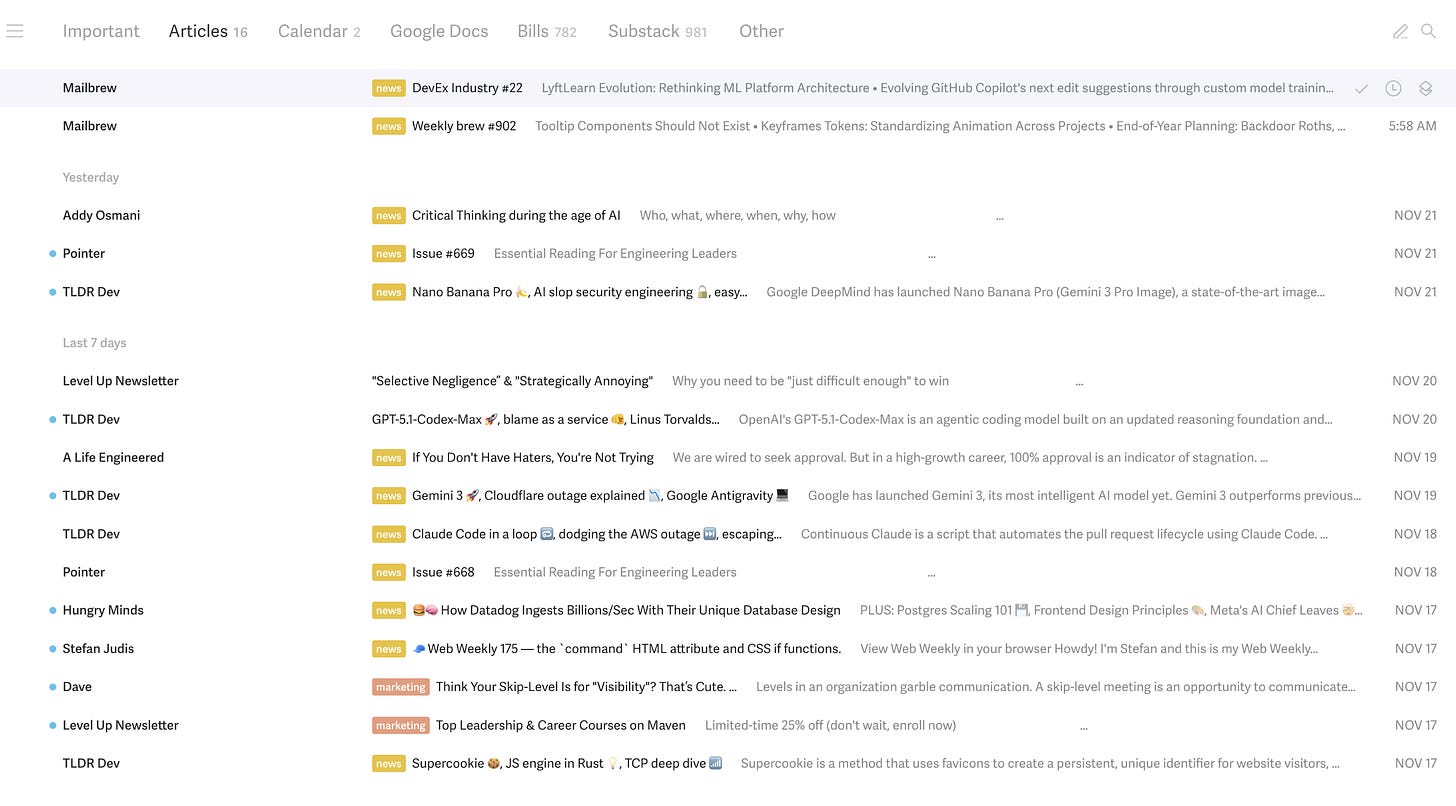1456x806 pixels.
Task: Snooze DevEx Industry #22 using the clock icon
Action: [1393, 88]
